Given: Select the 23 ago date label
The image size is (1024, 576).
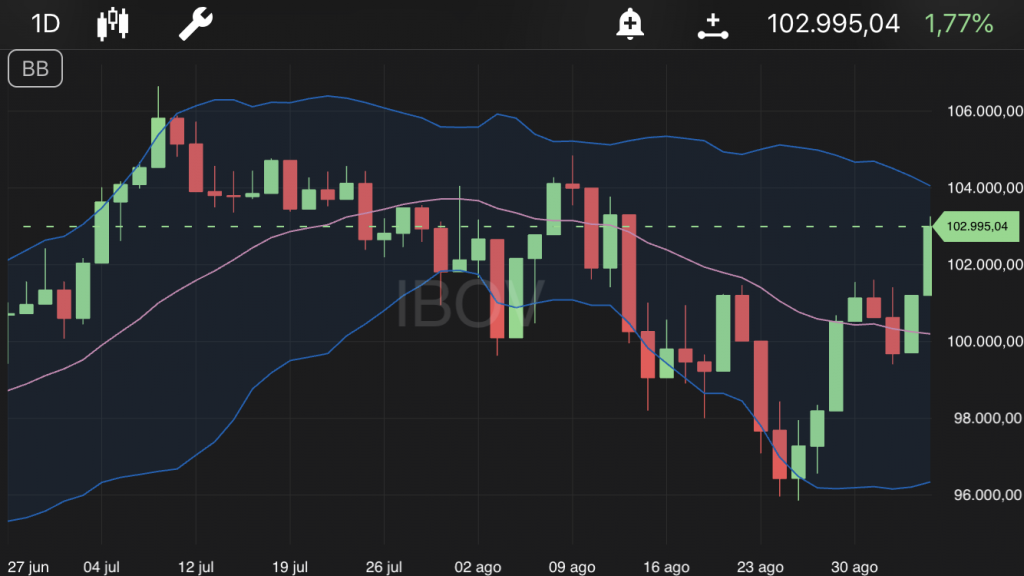Looking at the screenshot, I should point(760,567).
